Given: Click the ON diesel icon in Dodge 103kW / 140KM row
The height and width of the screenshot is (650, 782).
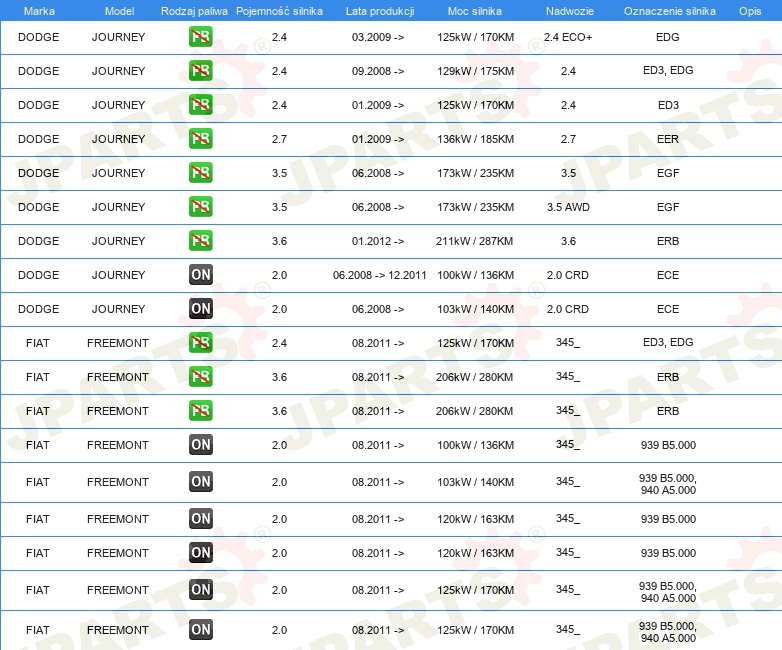Looking at the screenshot, I should [x=200, y=308].
